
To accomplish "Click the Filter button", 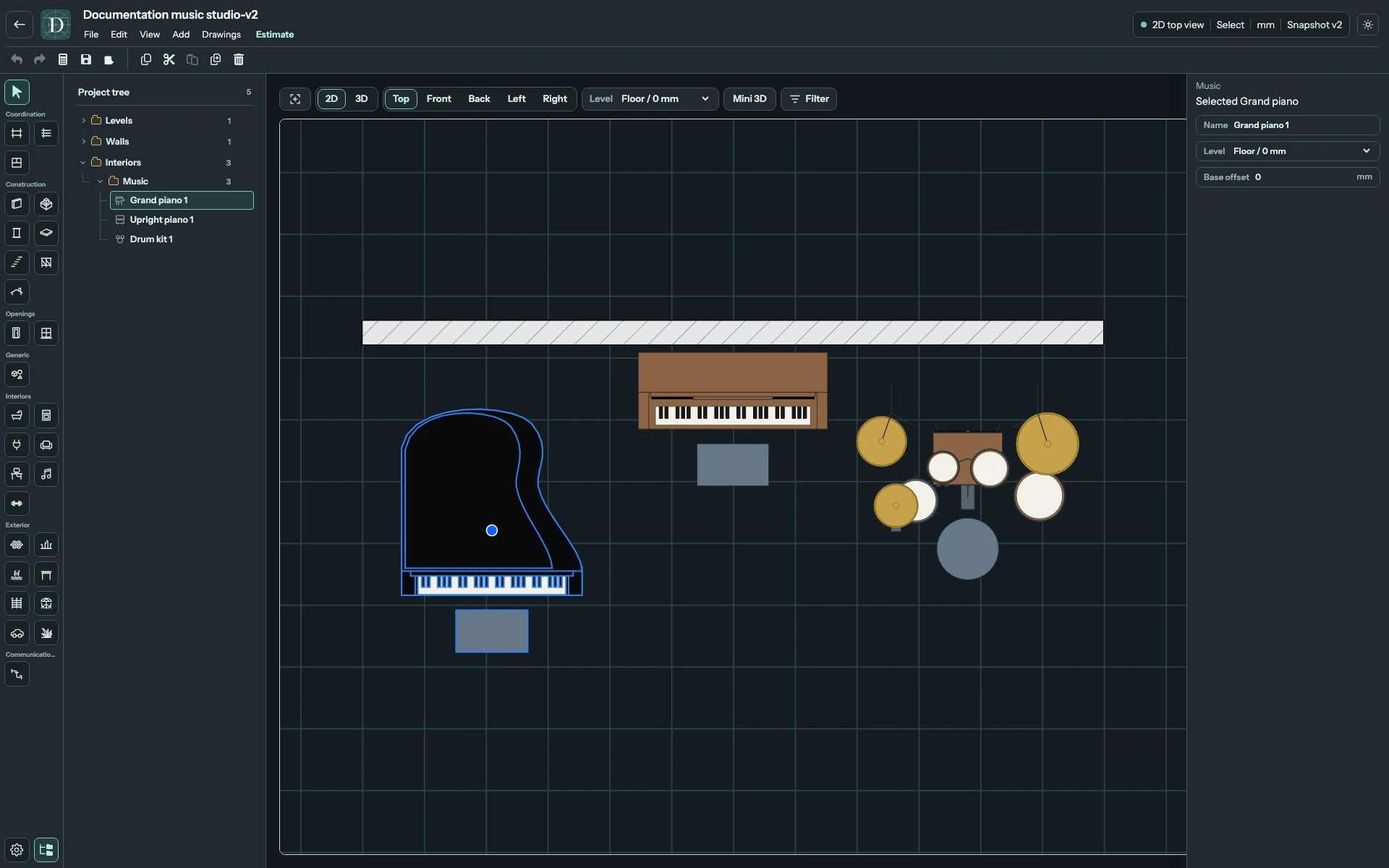I will 809,99.
